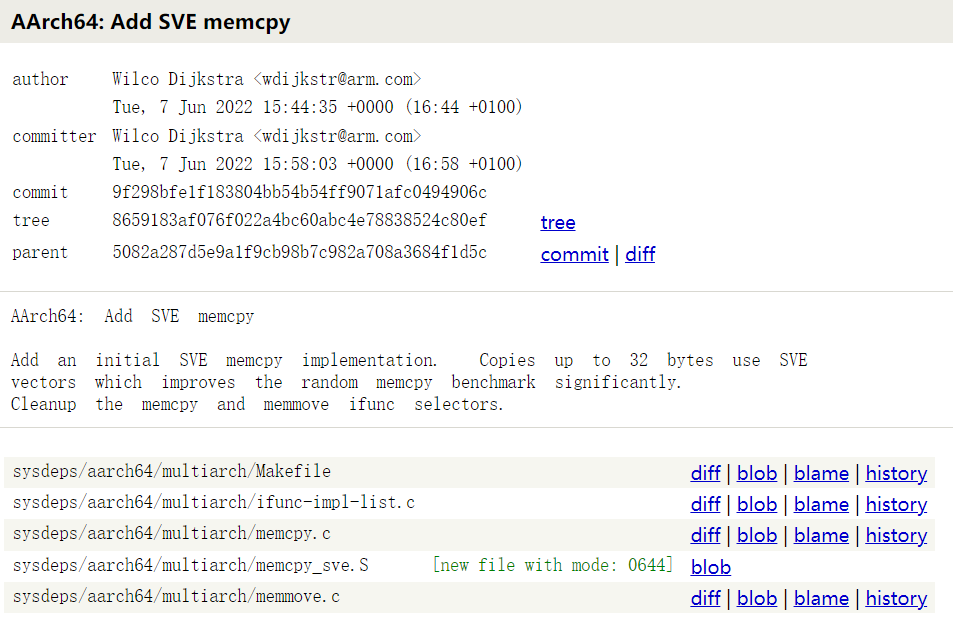Open the tree view of this commit
This screenshot has height=624, width=953.
(557, 222)
